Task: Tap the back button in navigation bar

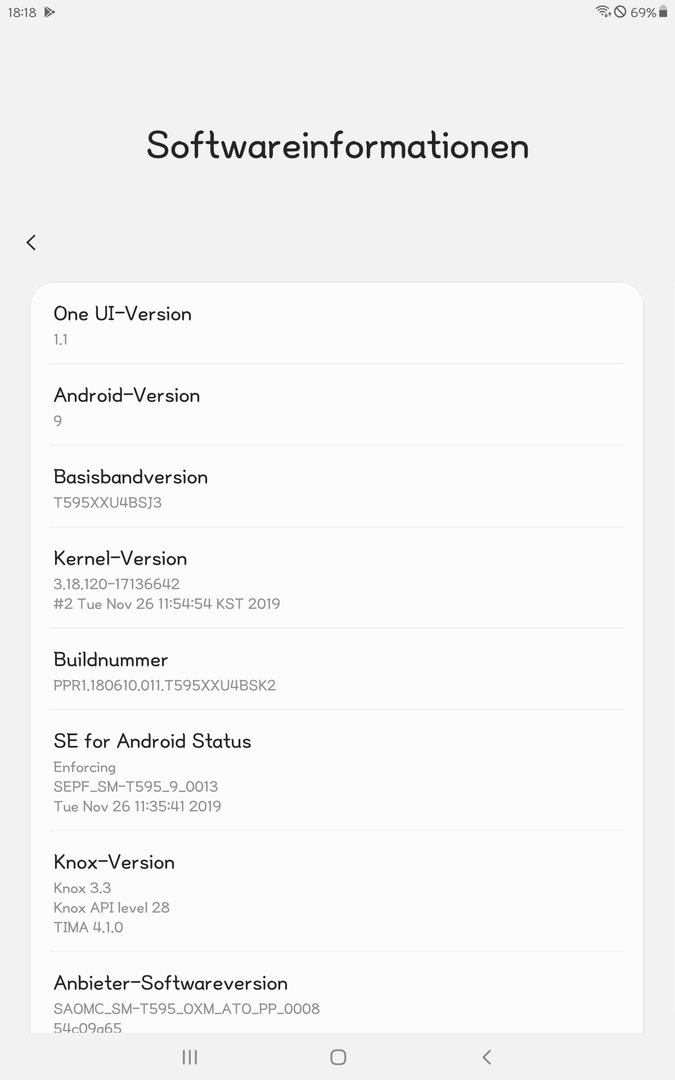Action: coord(487,1057)
